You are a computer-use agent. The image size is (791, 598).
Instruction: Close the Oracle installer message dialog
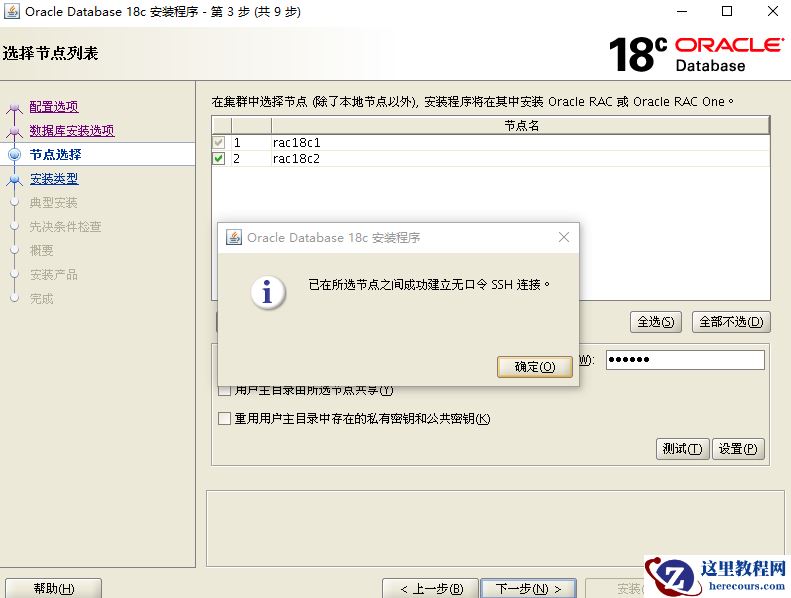click(564, 237)
